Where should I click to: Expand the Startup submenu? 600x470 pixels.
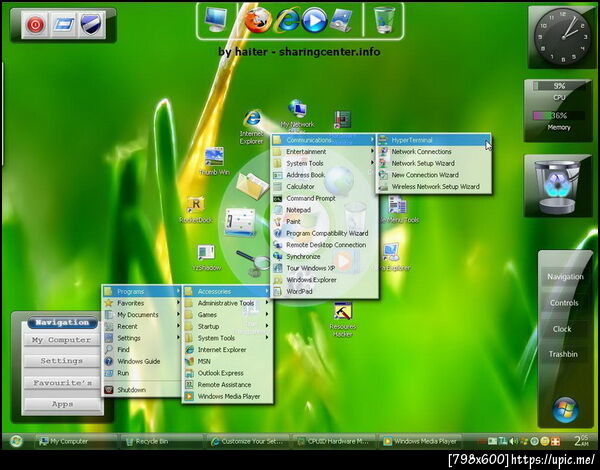pos(227,326)
